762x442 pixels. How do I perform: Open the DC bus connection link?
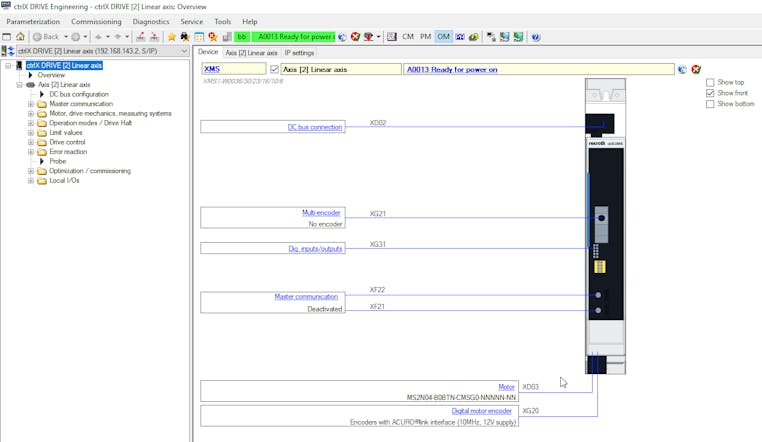pyautogui.click(x=315, y=127)
